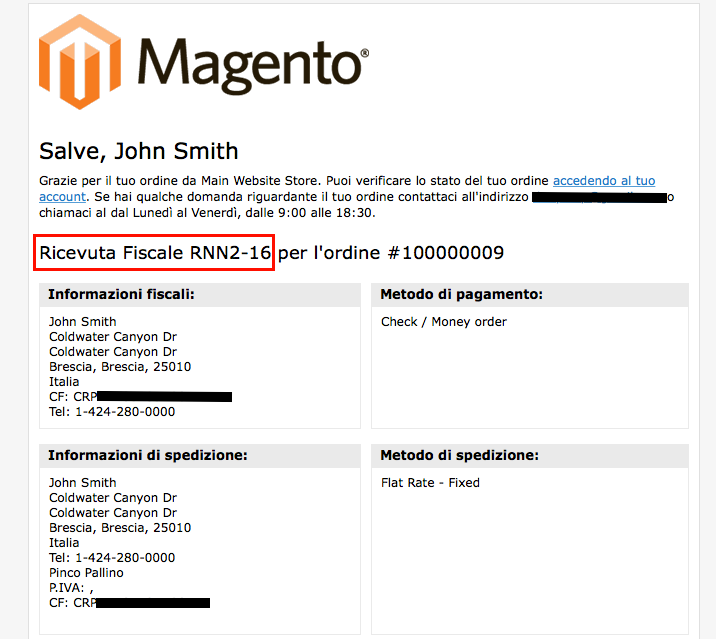Select the 'Salve, John Smith' heading

(139, 151)
